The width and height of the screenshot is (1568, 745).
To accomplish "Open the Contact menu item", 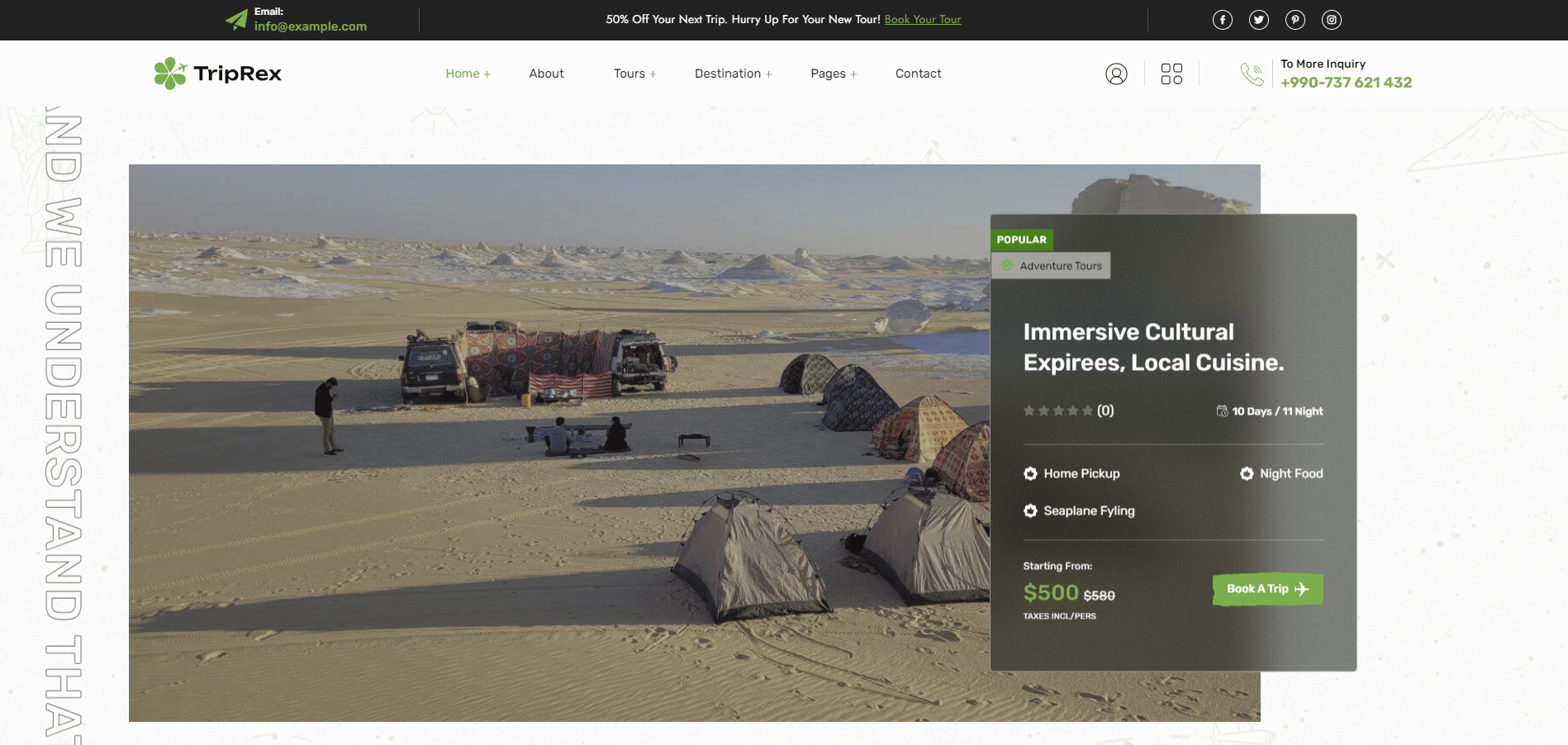I will point(918,74).
